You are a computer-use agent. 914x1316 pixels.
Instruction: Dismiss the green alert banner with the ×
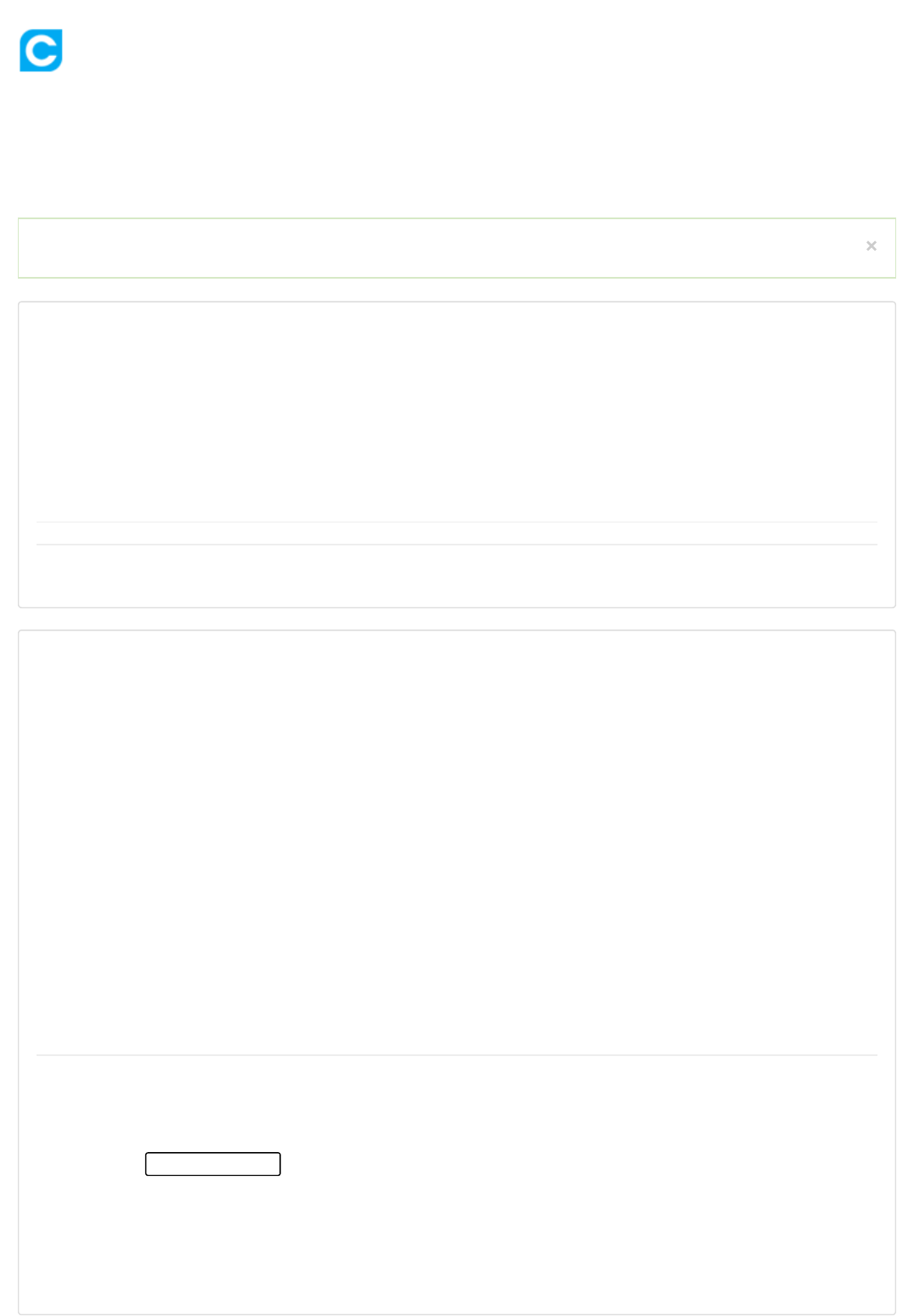[871, 246]
